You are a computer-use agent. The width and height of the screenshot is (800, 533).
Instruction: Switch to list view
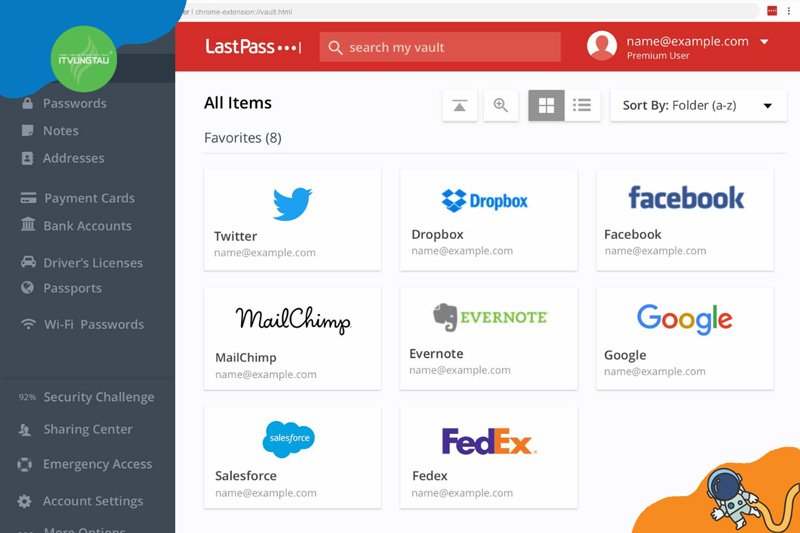pos(582,106)
